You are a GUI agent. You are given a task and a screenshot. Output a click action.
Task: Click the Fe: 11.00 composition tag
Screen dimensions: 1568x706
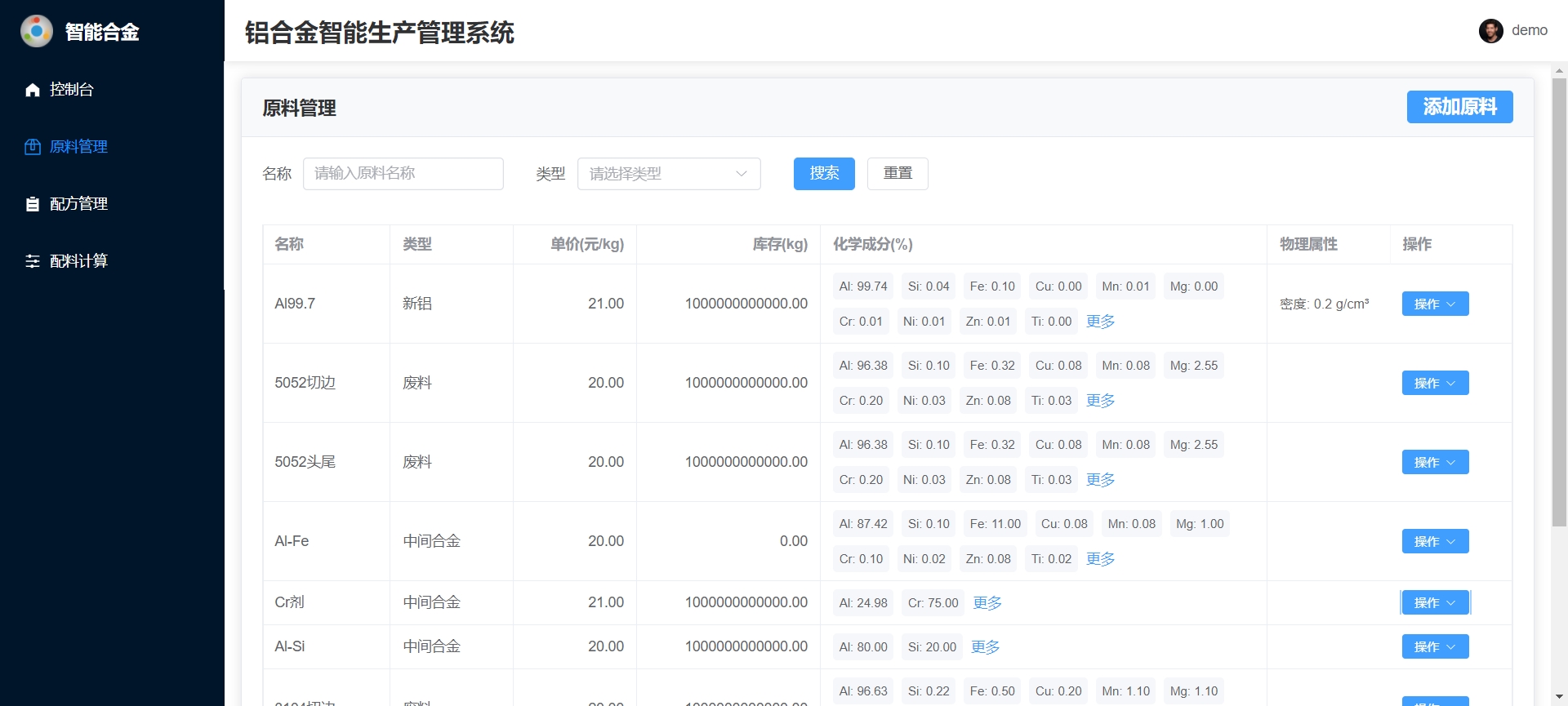(x=996, y=524)
